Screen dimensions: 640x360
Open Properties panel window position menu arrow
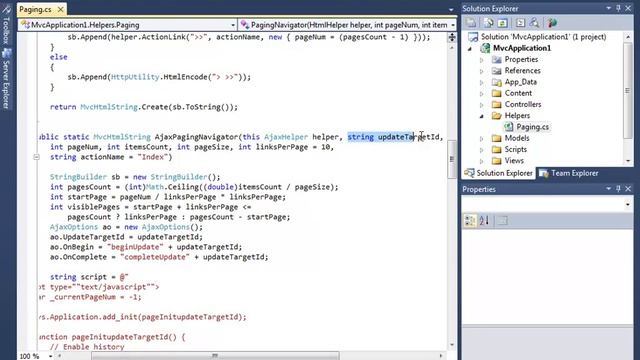click(x=608, y=189)
